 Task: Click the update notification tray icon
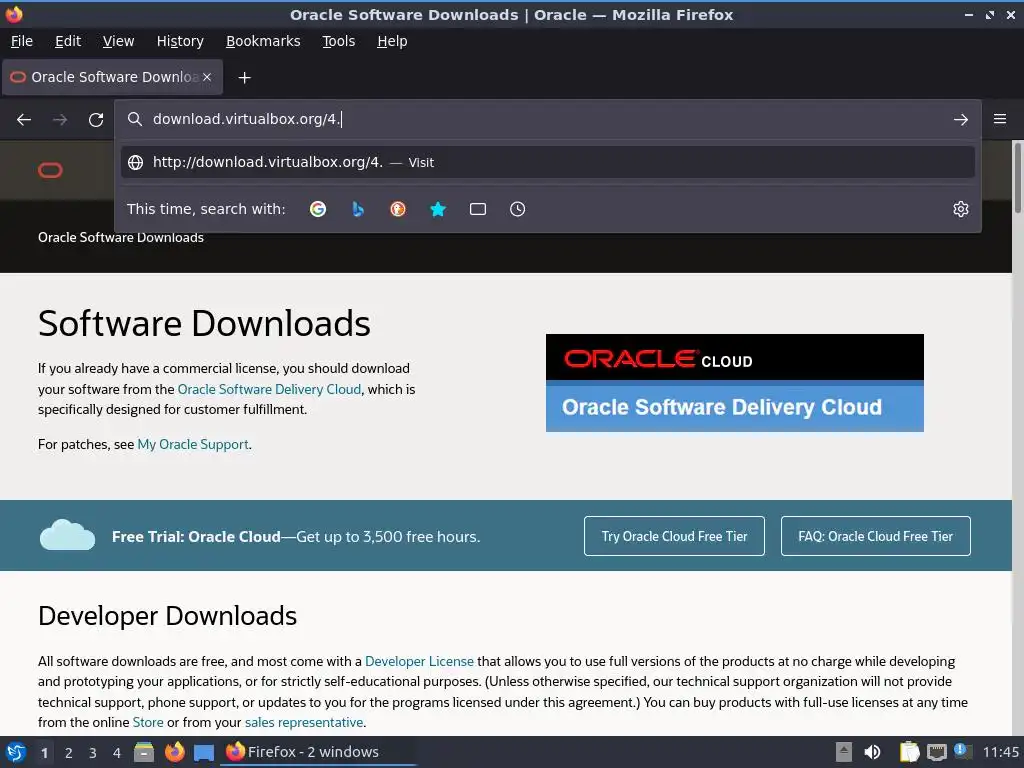pos(961,751)
